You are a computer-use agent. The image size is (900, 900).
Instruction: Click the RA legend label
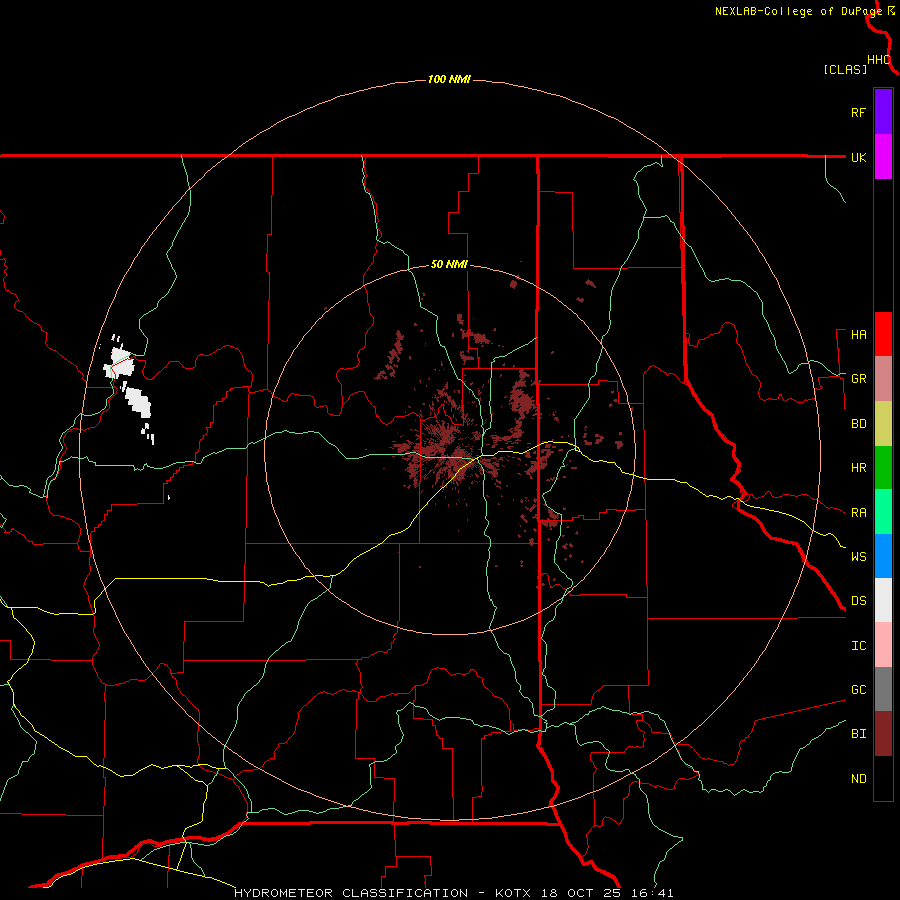coord(858,513)
